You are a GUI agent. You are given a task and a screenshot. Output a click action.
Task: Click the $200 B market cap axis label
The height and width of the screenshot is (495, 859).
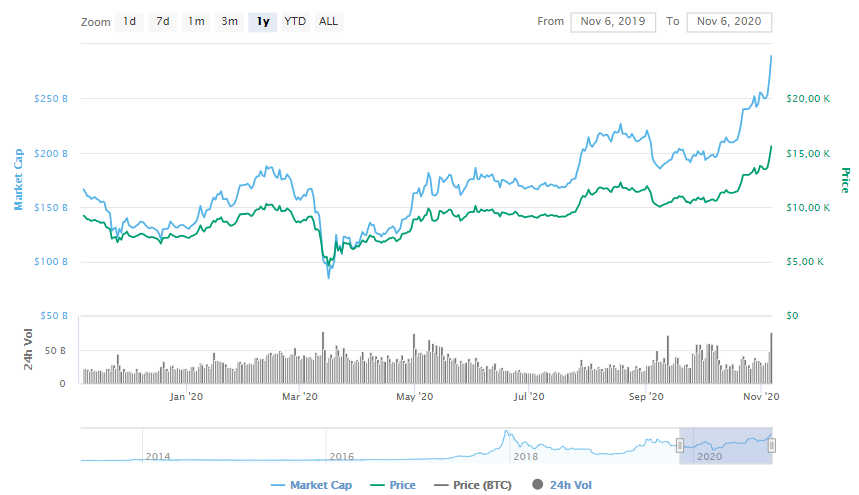50,153
